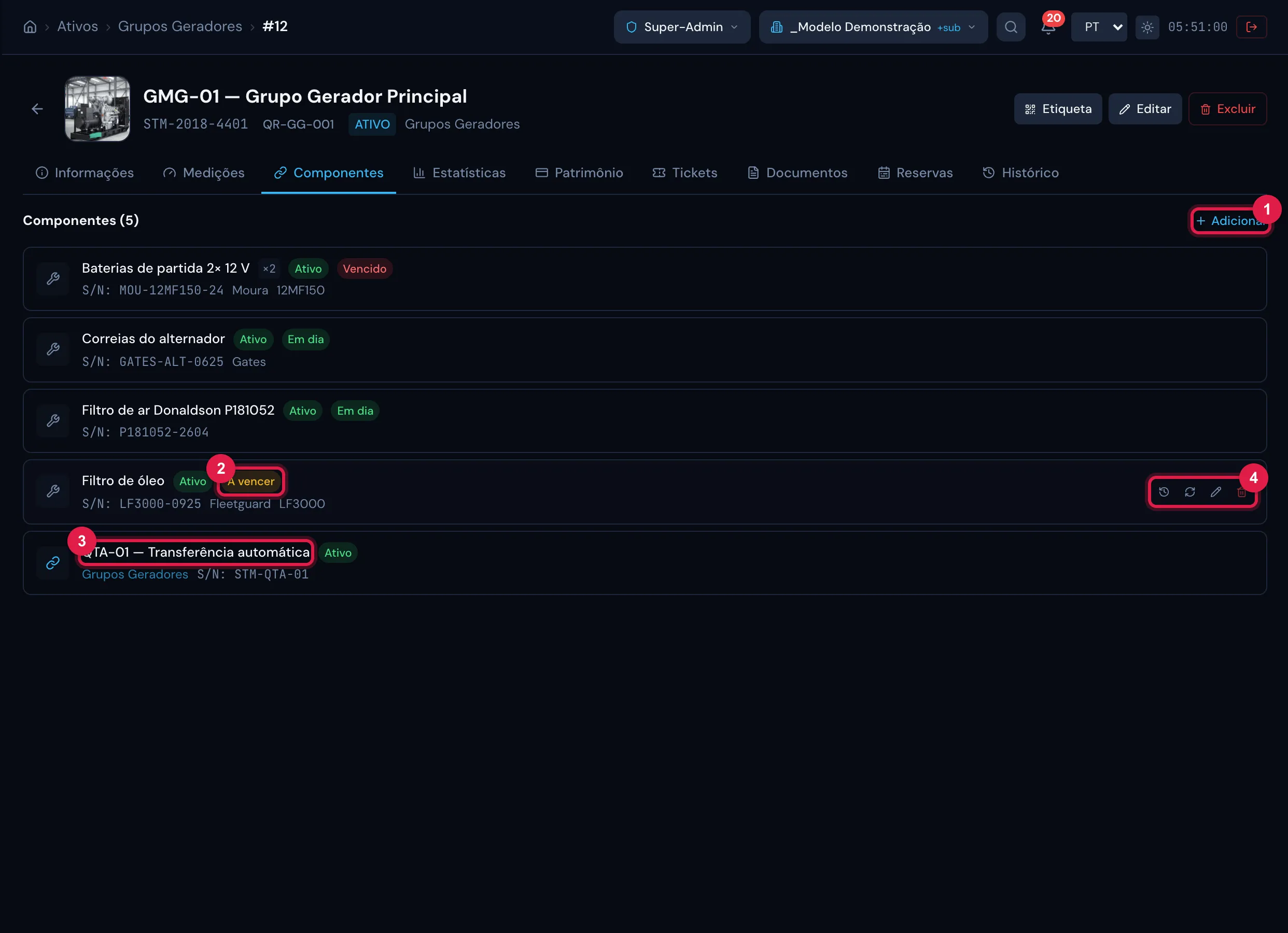Open the Documentos tab

(x=797, y=173)
